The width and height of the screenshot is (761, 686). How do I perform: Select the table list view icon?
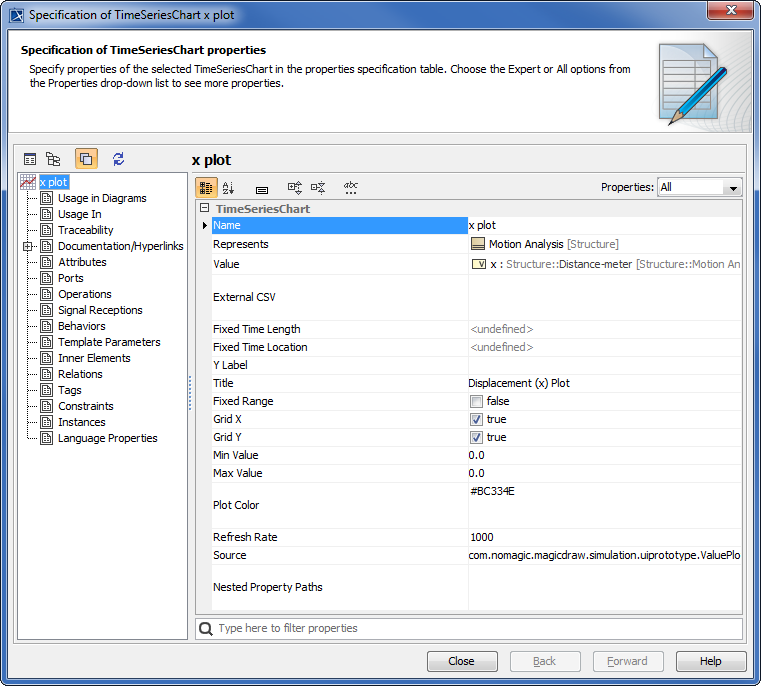pyautogui.click(x=30, y=159)
